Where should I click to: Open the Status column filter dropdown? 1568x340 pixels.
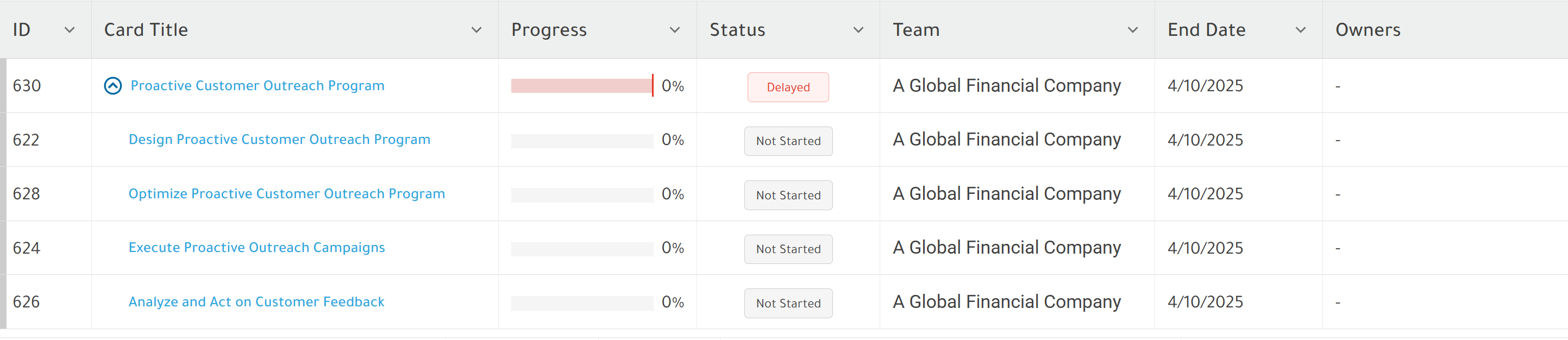tap(858, 30)
